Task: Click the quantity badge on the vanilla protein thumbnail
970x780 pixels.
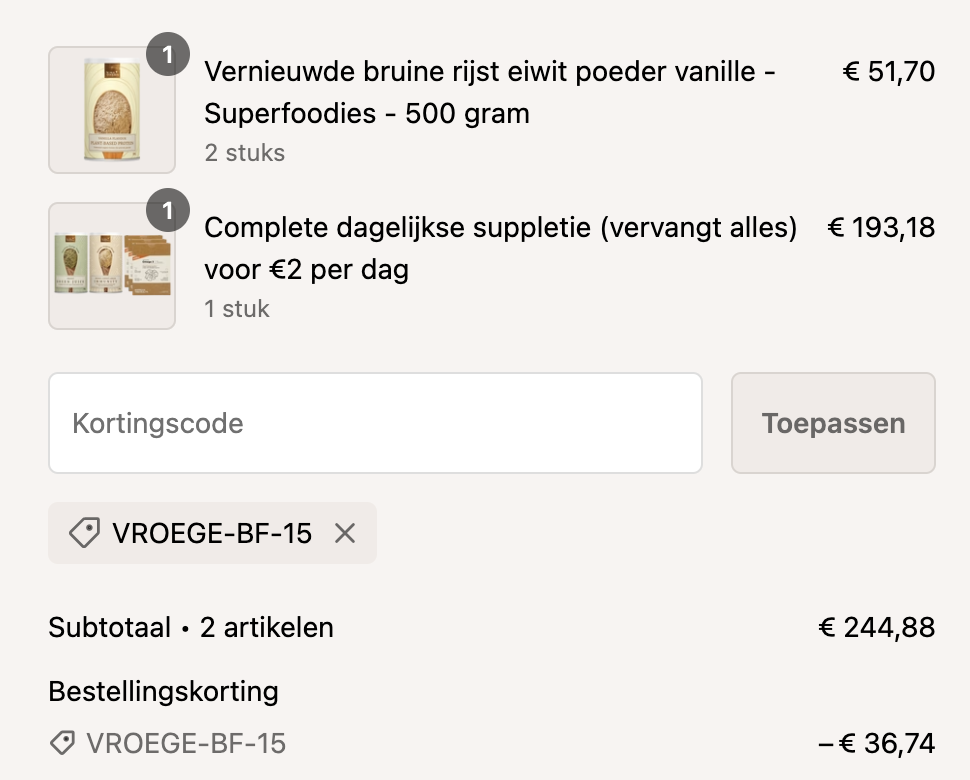Action: [x=168, y=55]
